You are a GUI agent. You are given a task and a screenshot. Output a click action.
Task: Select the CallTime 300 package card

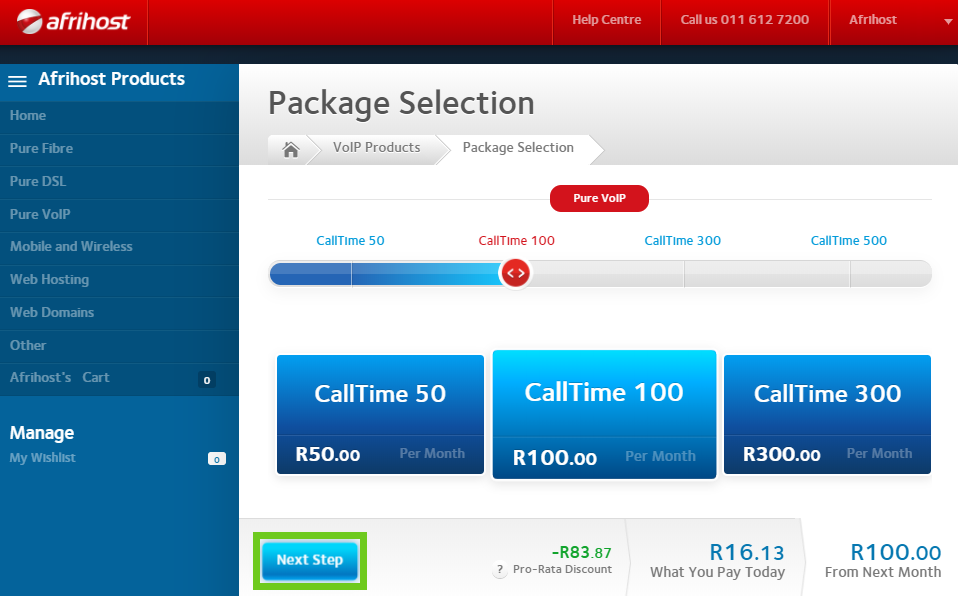[x=827, y=414]
